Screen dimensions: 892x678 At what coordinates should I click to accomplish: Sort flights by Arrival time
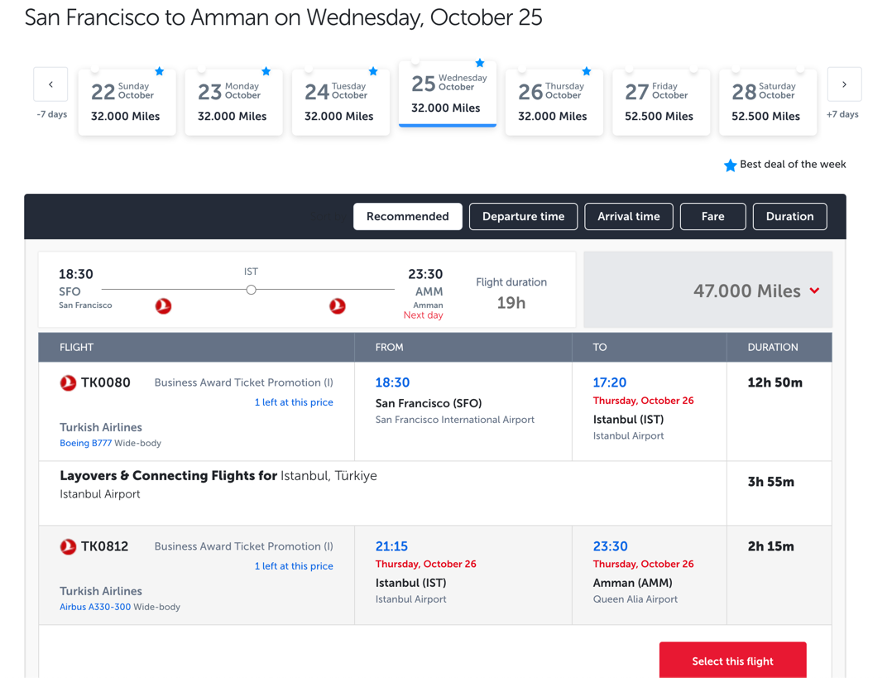tap(628, 217)
